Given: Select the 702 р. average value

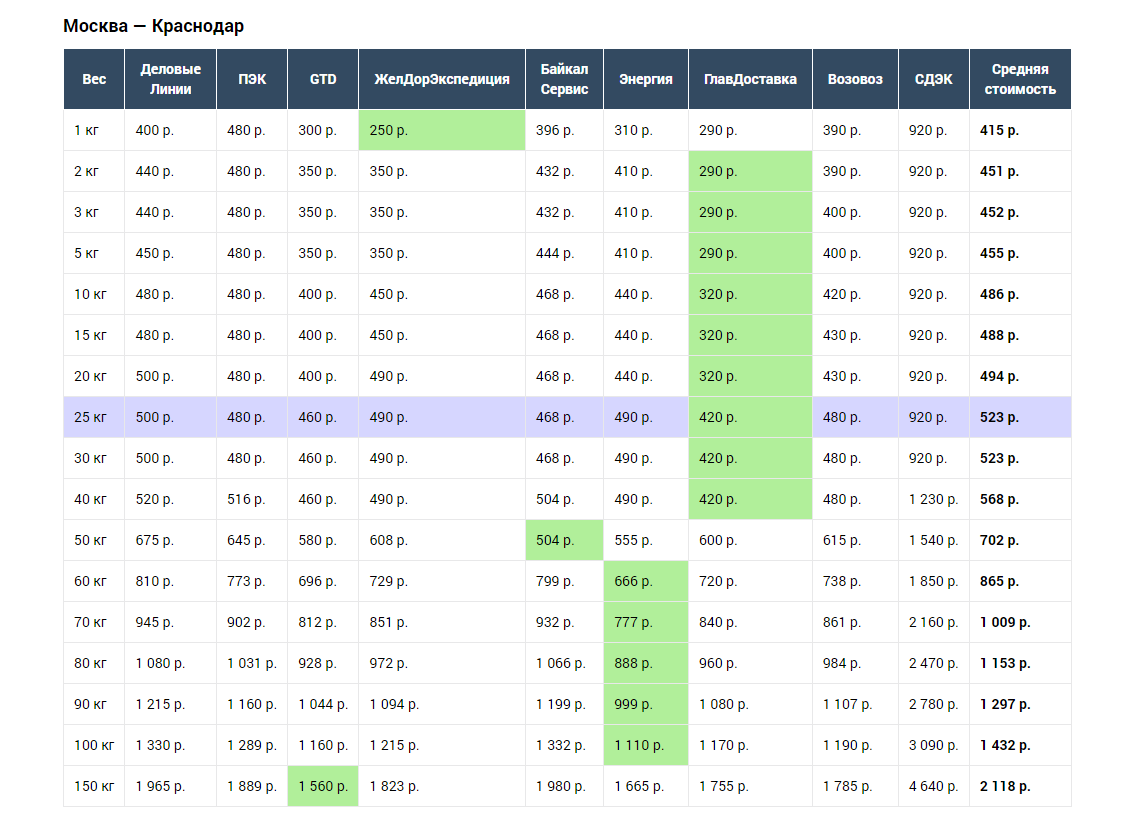Looking at the screenshot, I should tap(999, 540).
